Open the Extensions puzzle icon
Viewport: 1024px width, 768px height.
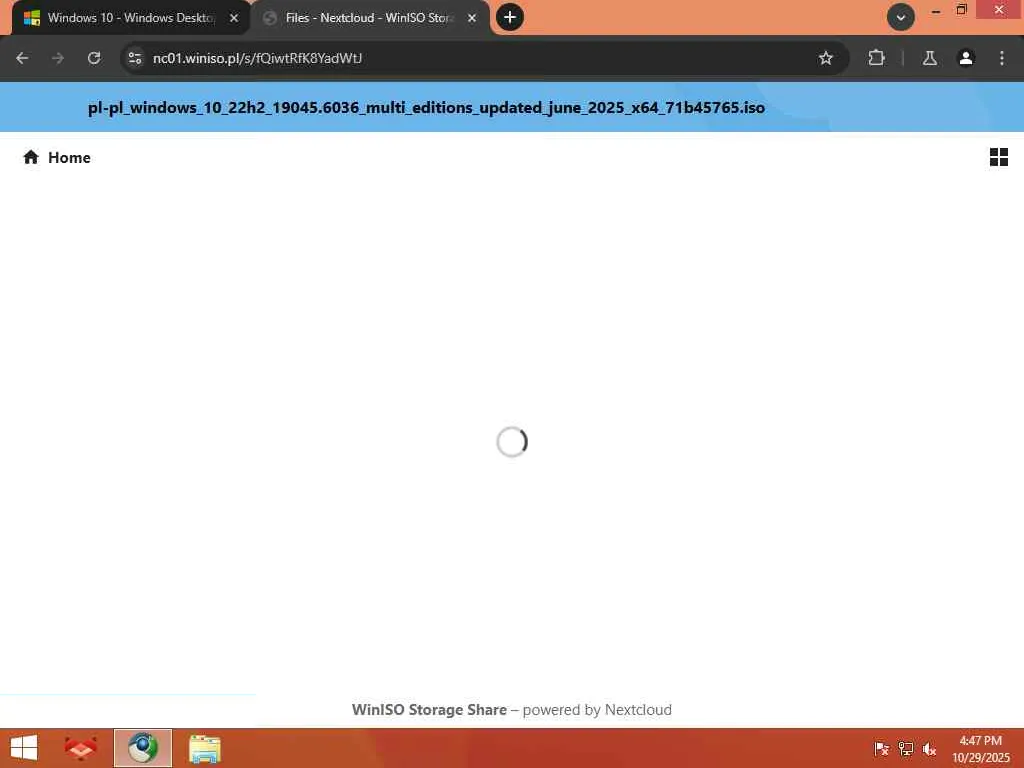point(876,58)
